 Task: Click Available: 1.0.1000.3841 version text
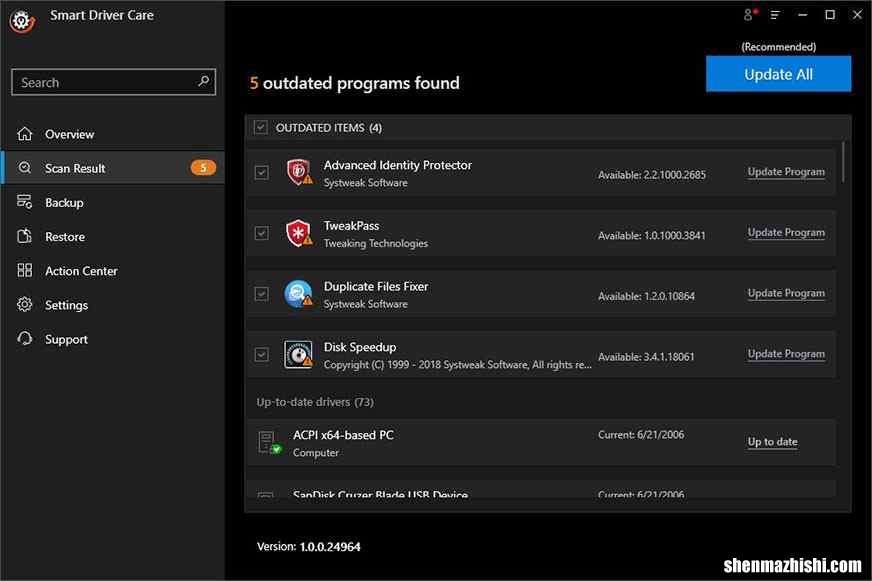point(651,235)
